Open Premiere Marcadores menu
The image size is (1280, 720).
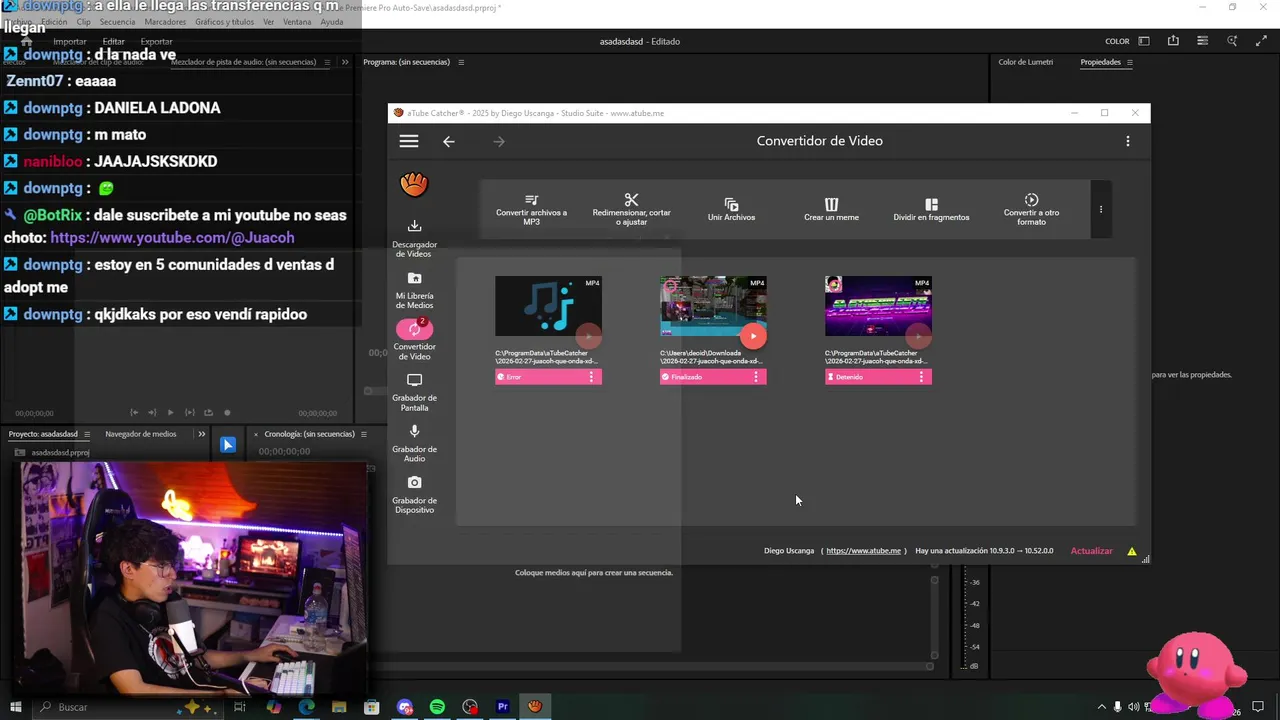click(164, 22)
